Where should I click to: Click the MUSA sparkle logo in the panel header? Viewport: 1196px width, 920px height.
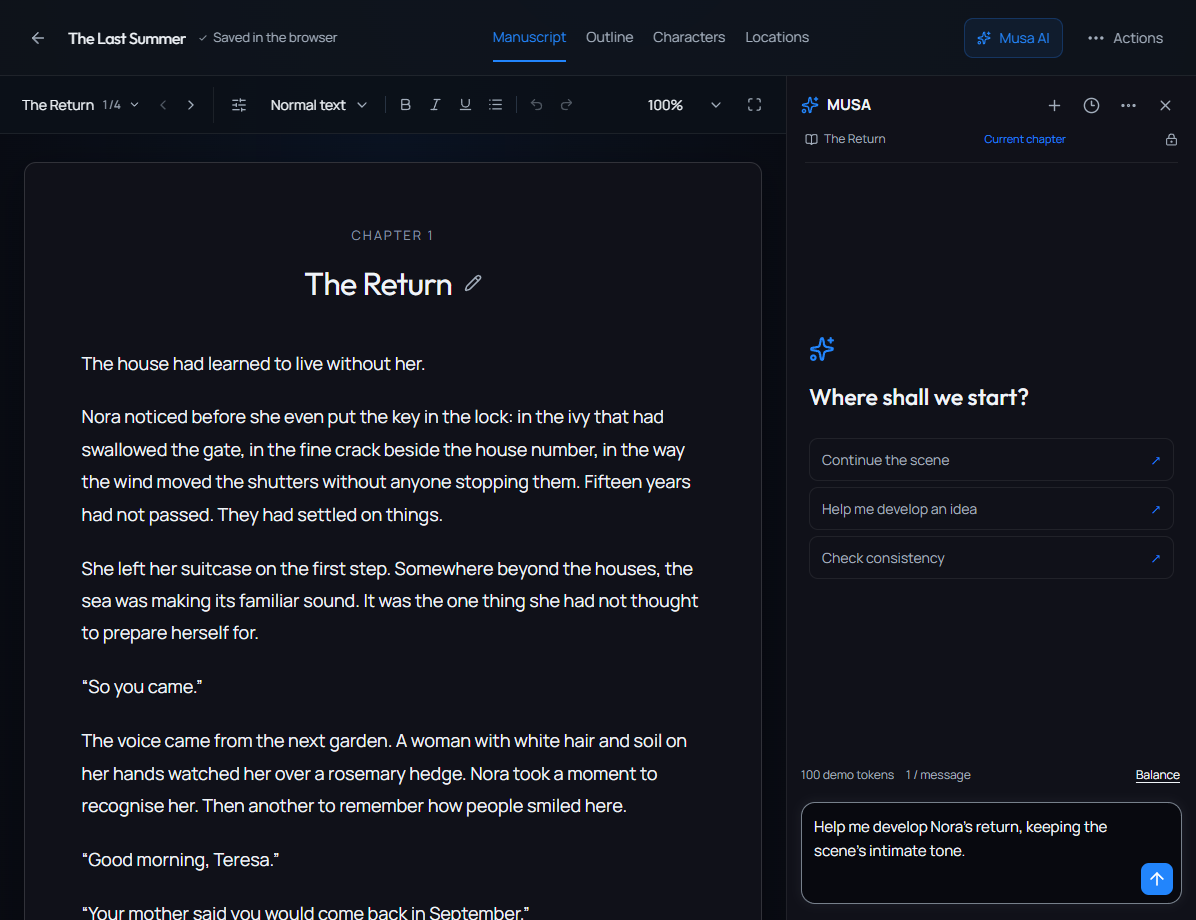pyautogui.click(x=810, y=105)
